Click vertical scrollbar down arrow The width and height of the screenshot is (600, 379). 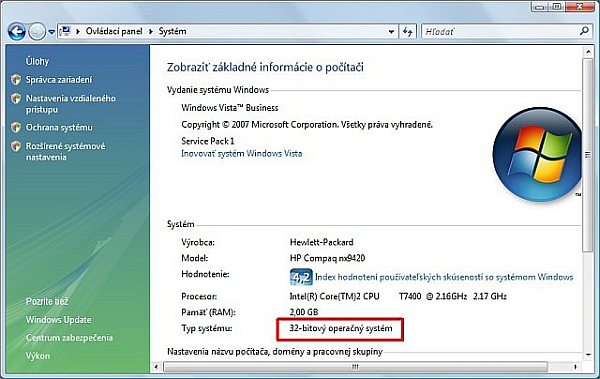[588, 355]
